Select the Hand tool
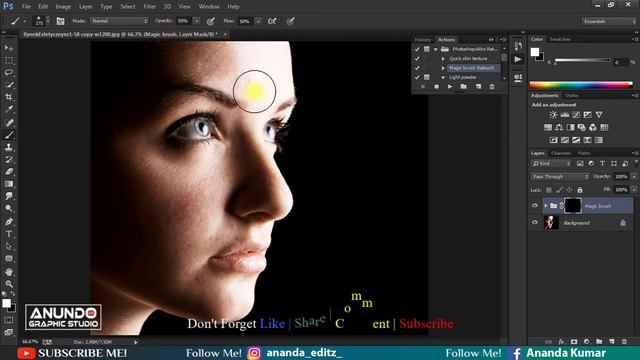 click(9, 271)
